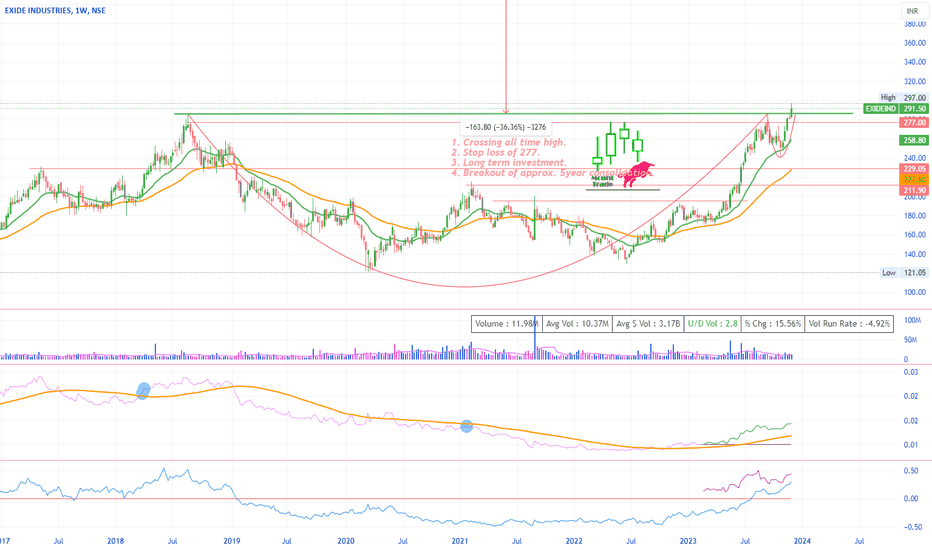Click the 320.00 price axis label
This screenshot has width=932, height=550.
coord(915,81)
